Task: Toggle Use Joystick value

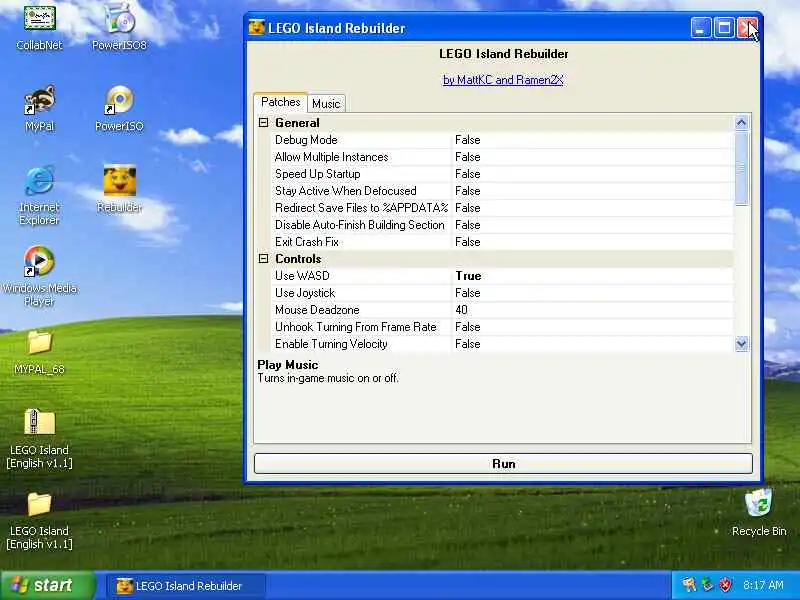Action: pyautogui.click(x=593, y=293)
